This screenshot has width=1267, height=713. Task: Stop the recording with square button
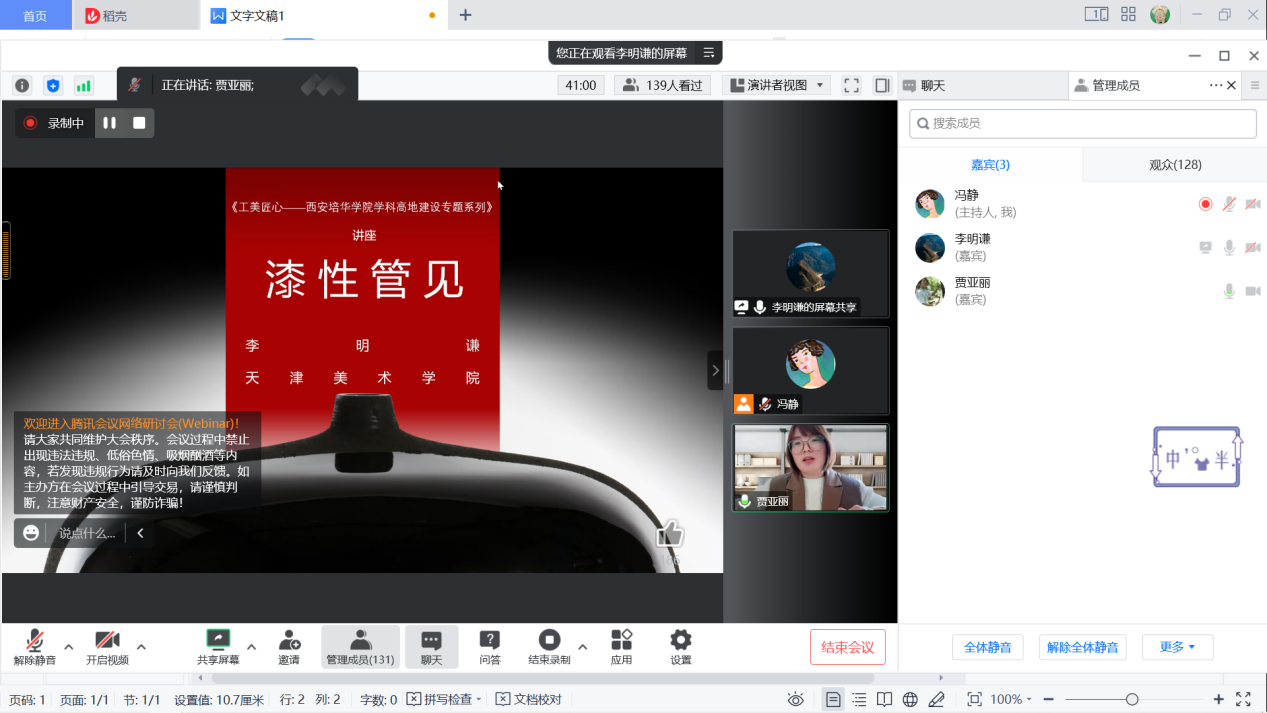(x=139, y=123)
